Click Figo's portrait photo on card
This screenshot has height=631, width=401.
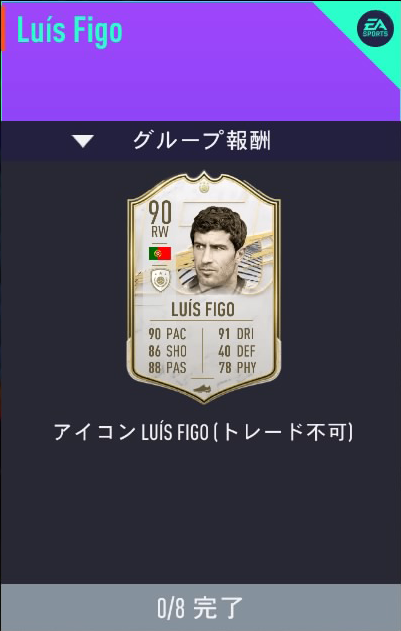[220, 250]
